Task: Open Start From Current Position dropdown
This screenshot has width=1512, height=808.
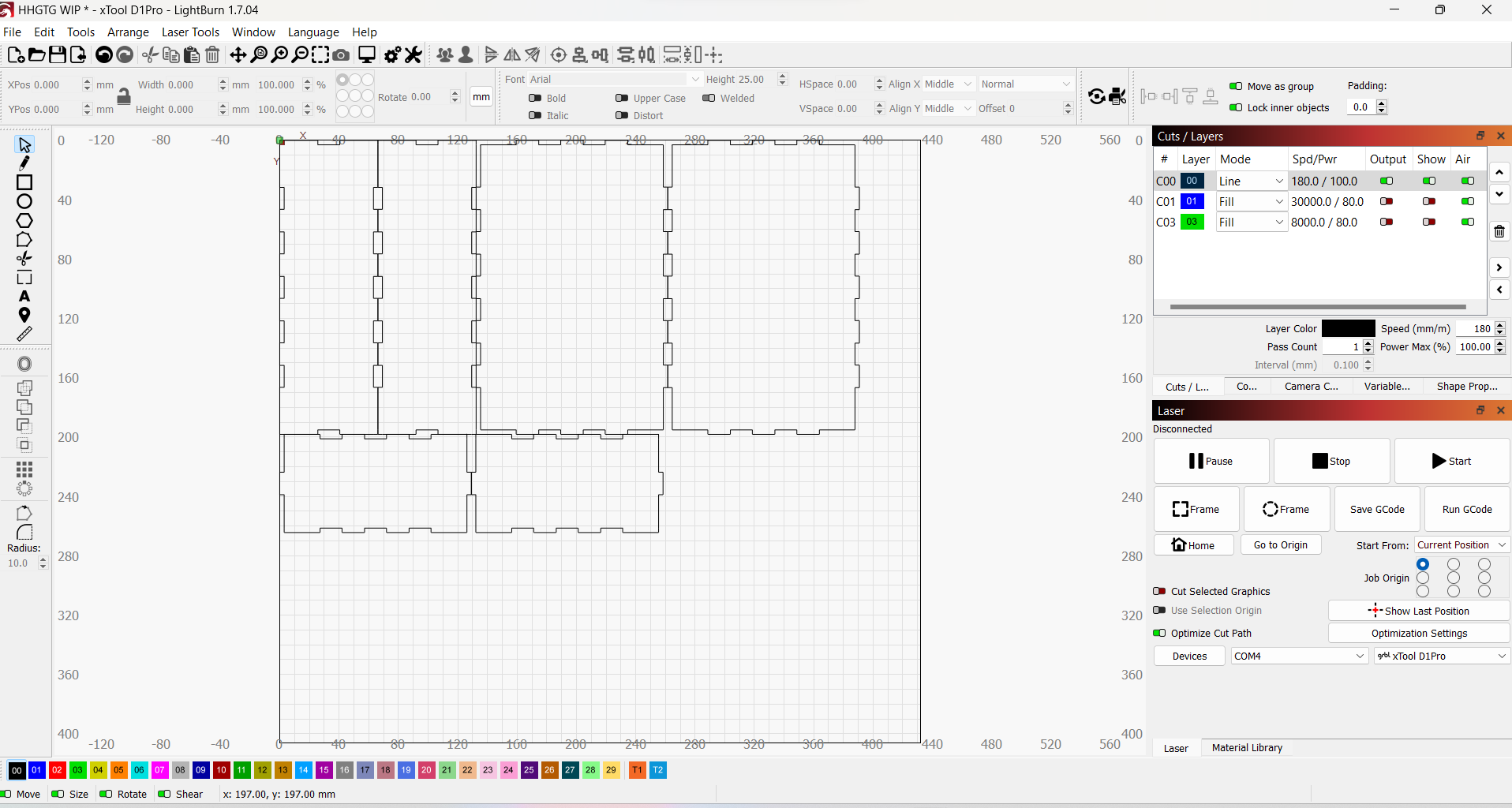Action: click(1461, 544)
